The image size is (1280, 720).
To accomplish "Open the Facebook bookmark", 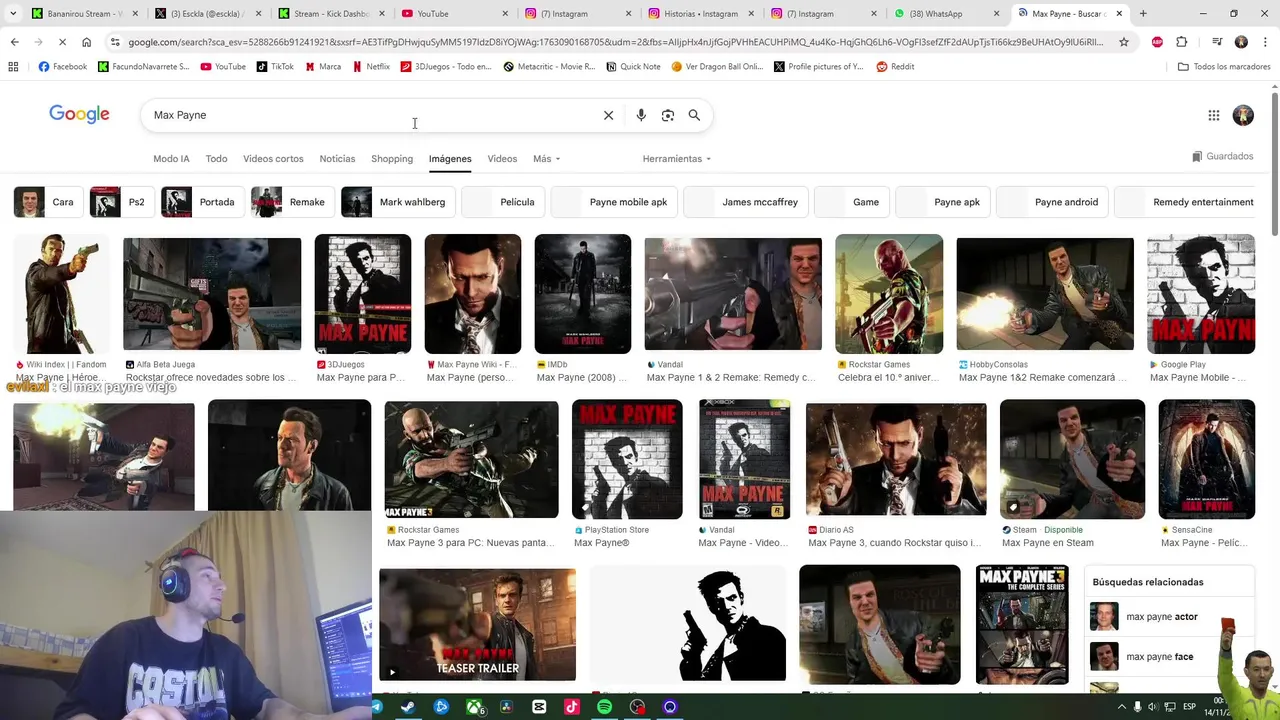I will tap(62, 67).
